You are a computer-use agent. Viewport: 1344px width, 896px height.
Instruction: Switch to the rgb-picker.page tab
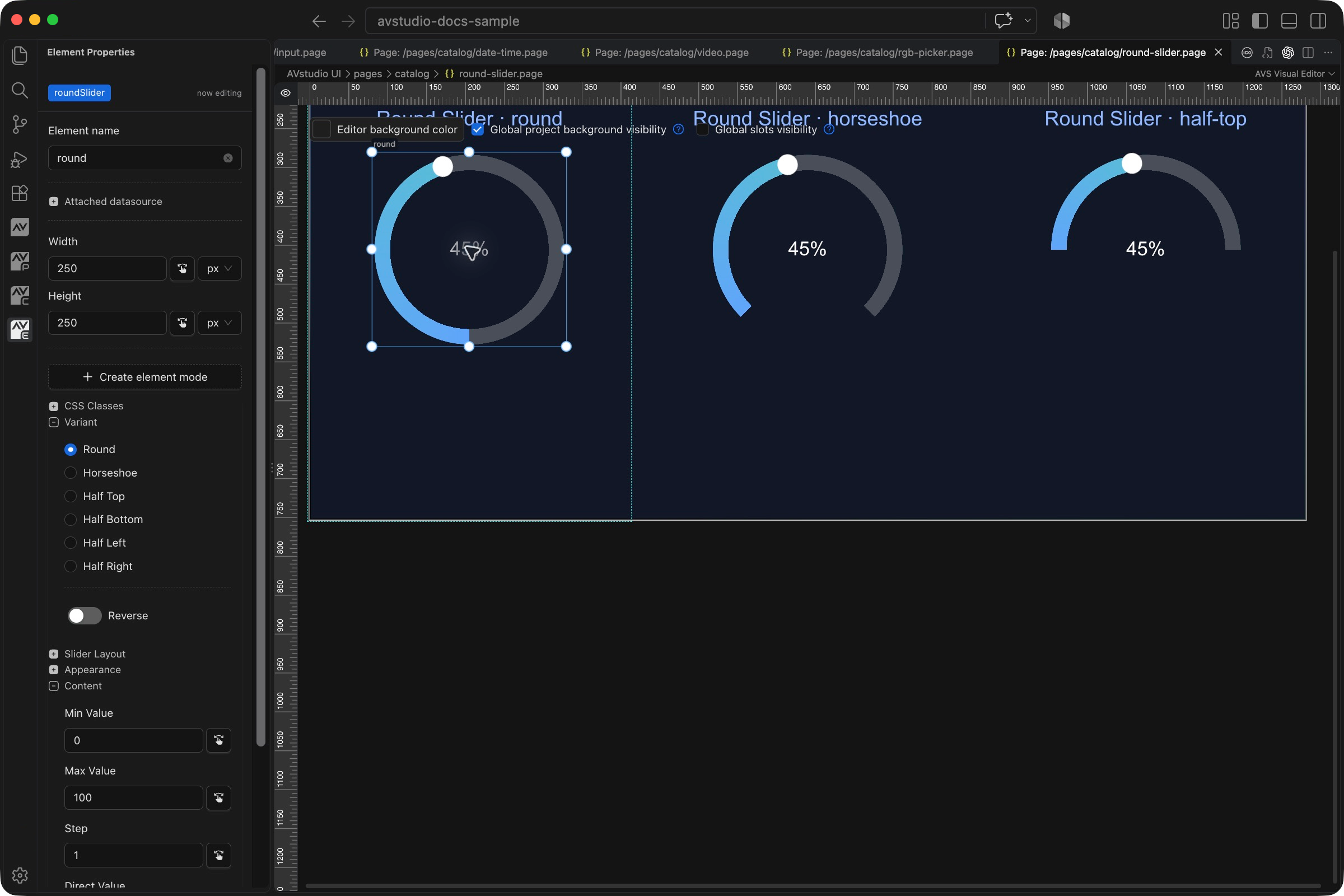point(877,53)
